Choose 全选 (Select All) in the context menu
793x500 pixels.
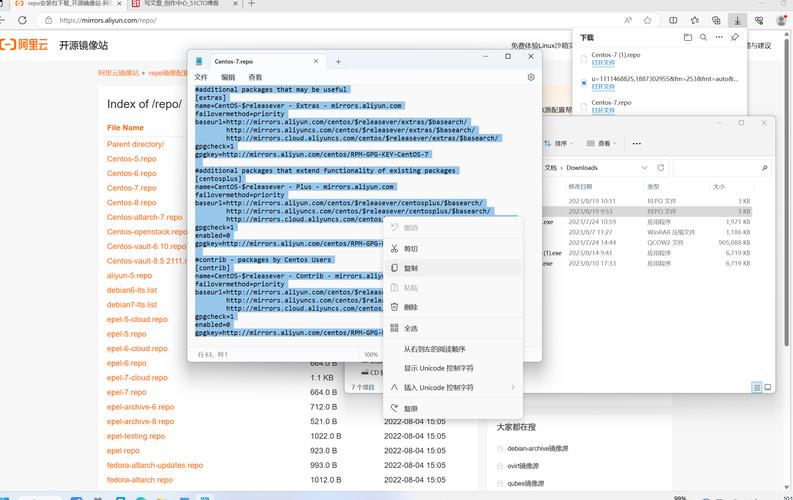453,328
